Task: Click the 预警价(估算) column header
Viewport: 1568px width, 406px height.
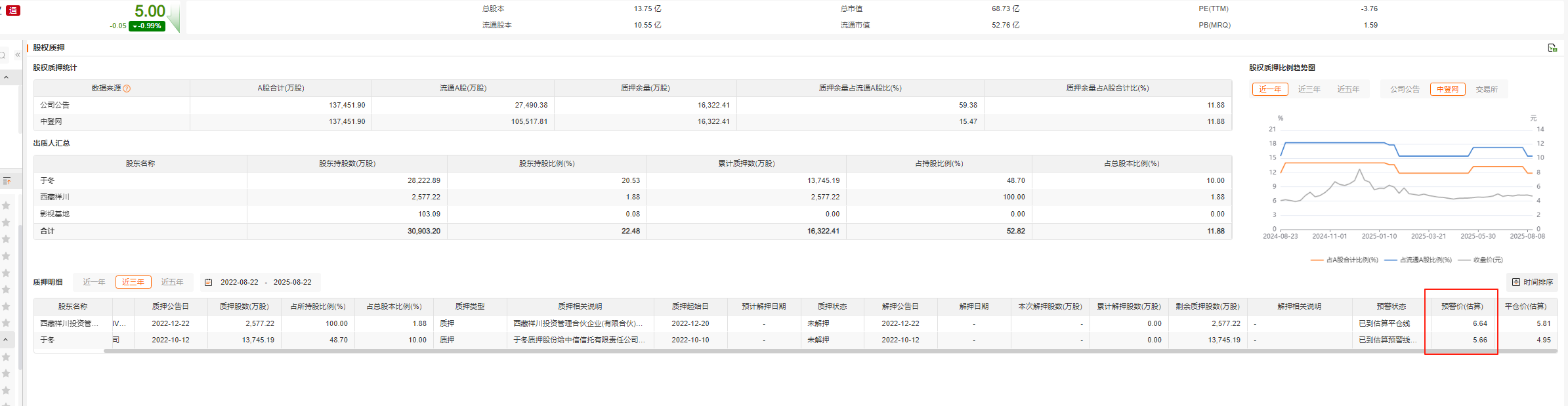Action: pos(1462,306)
